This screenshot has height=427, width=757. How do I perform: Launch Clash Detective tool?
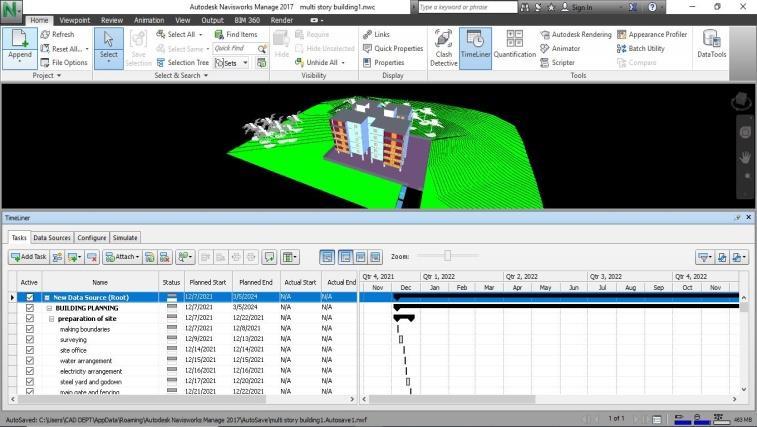(443, 47)
